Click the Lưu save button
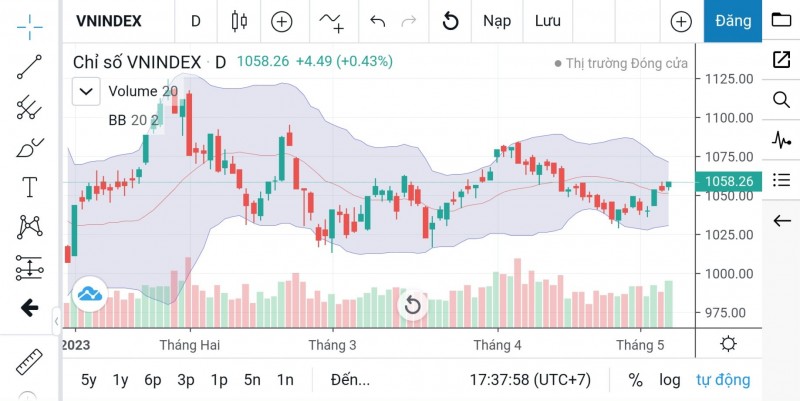Screen dimensions: 800x401 547,21
